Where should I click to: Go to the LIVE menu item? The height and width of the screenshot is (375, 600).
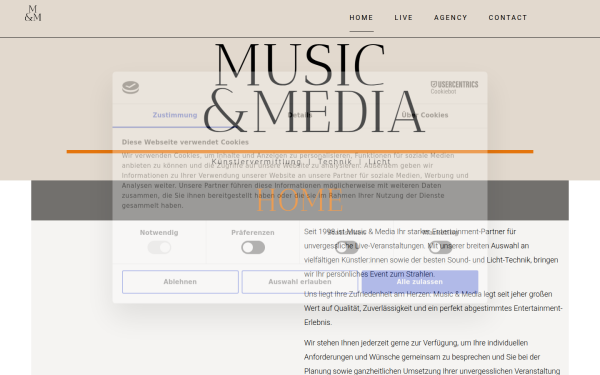click(404, 18)
